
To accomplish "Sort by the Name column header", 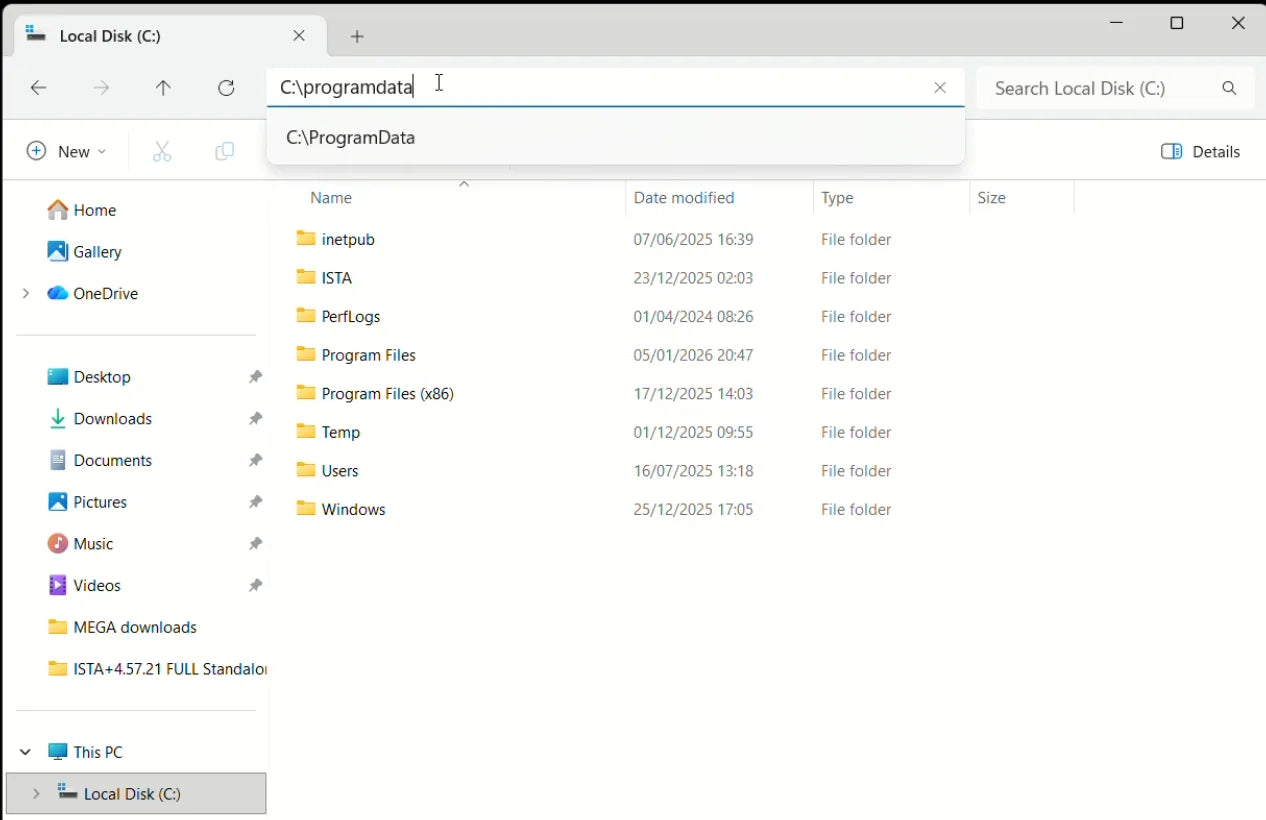I will (x=331, y=198).
